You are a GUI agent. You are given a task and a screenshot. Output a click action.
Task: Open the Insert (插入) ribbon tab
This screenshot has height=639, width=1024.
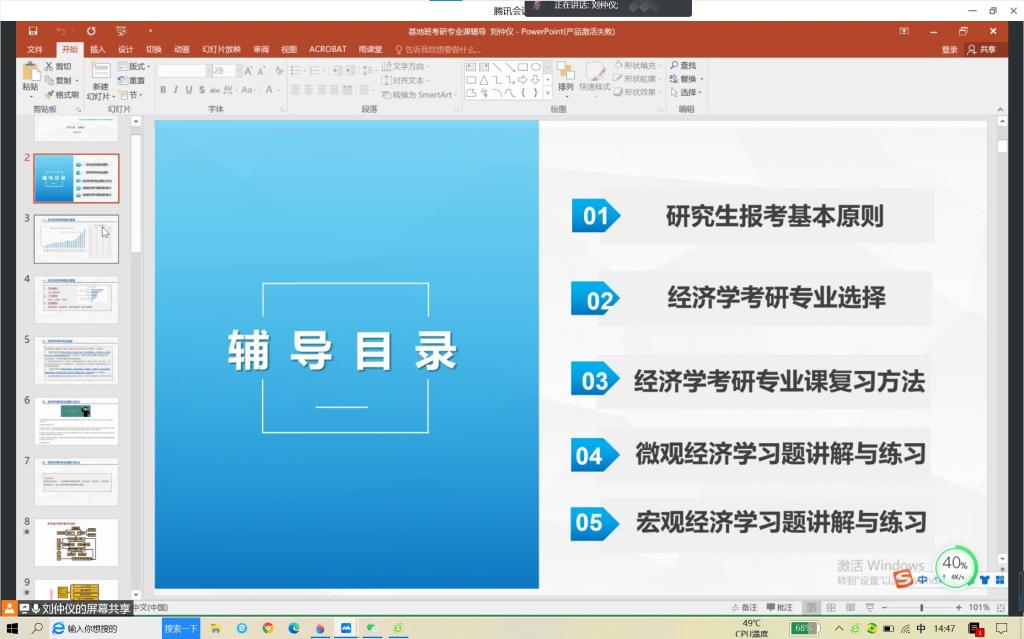(x=97, y=49)
